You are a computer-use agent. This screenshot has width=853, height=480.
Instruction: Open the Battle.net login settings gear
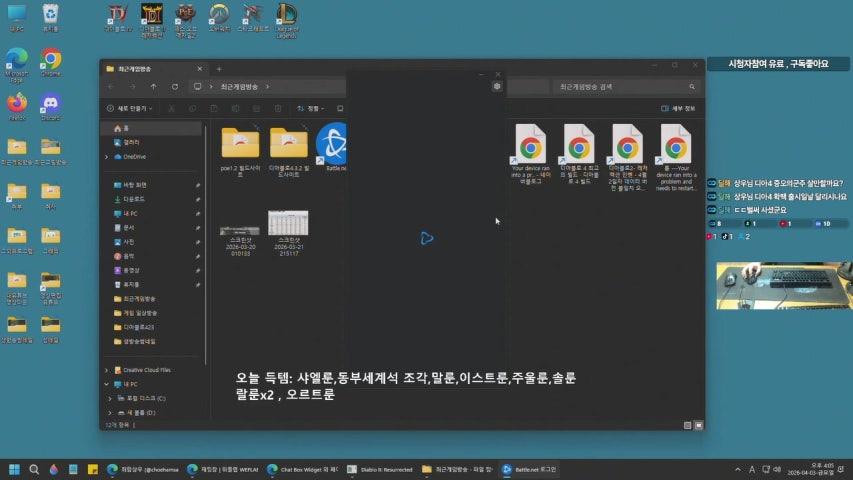click(x=497, y=87)
